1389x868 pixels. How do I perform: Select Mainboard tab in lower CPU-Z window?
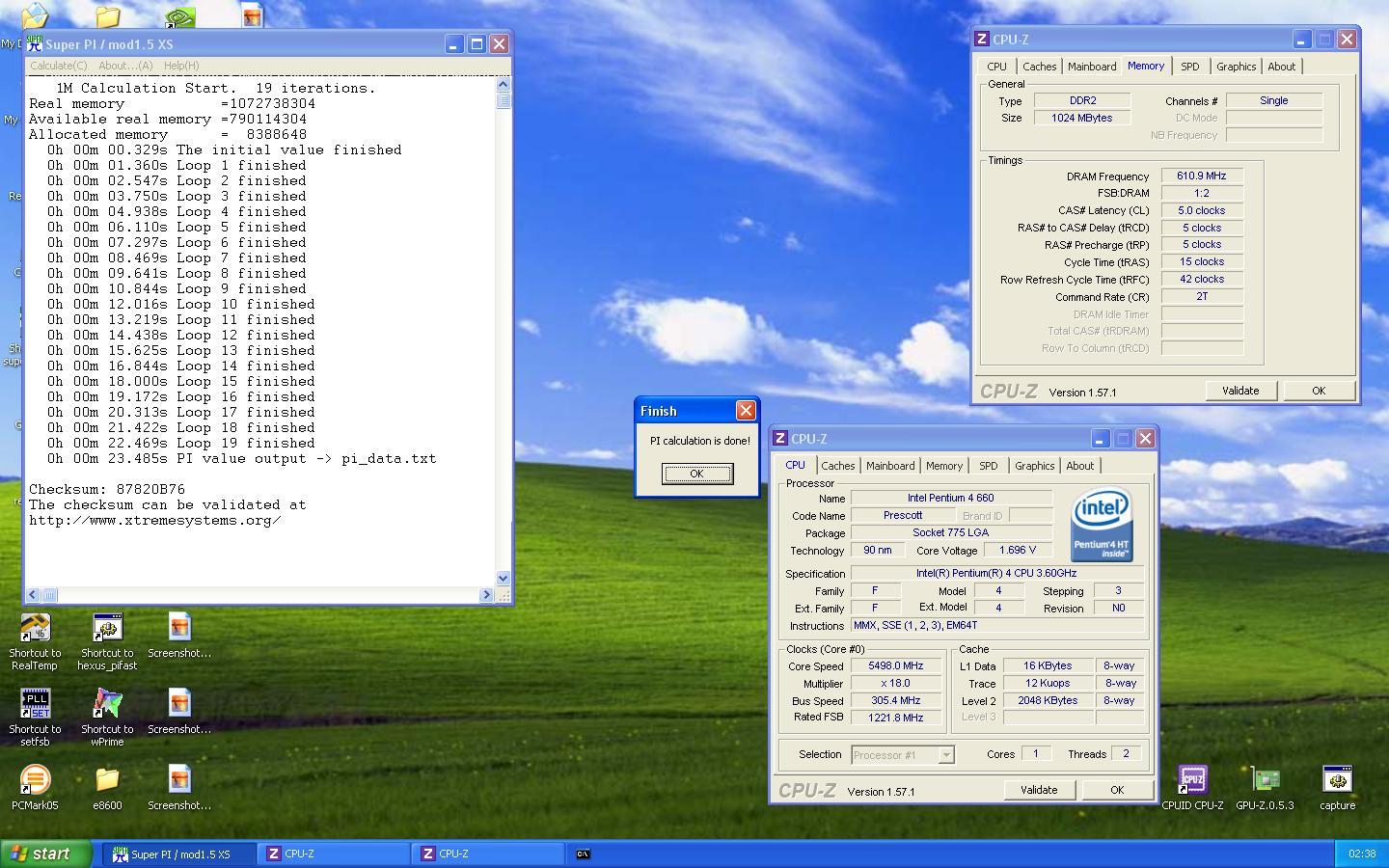coord(890,466)
